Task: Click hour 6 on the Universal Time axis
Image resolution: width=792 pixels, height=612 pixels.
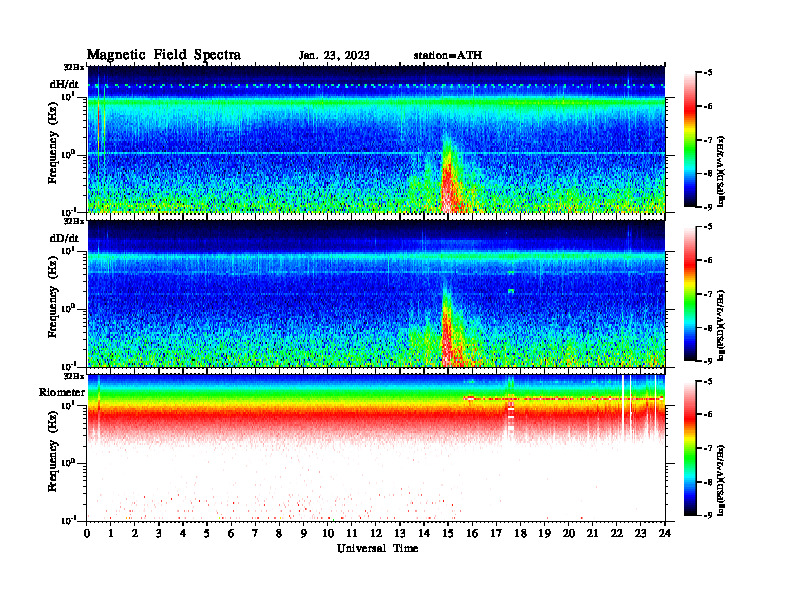Action: [x=231, y=533]
